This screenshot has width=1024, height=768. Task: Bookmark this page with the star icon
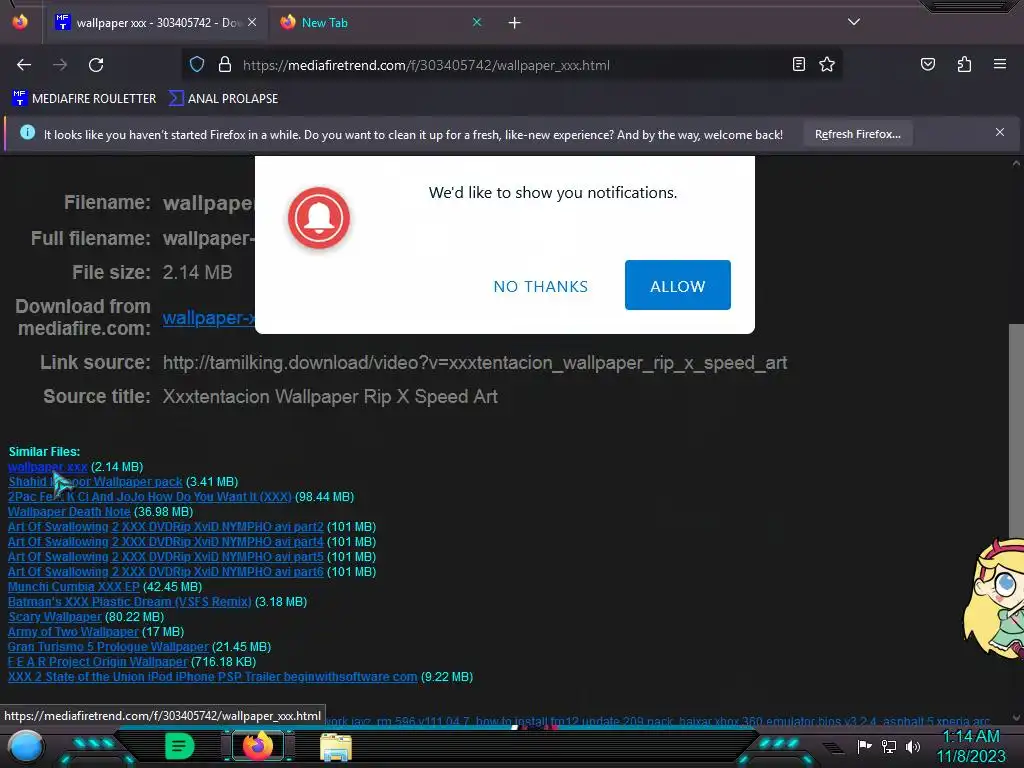(x=827, y=64)
